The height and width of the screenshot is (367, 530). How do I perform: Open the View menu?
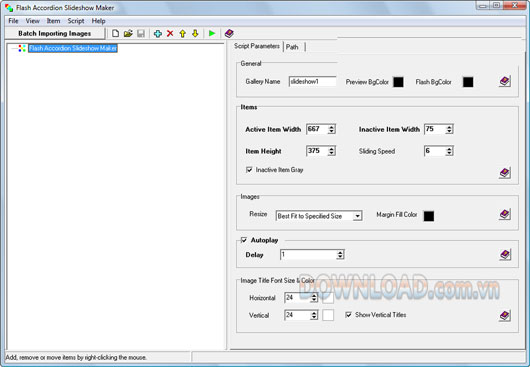coord(32,21)
